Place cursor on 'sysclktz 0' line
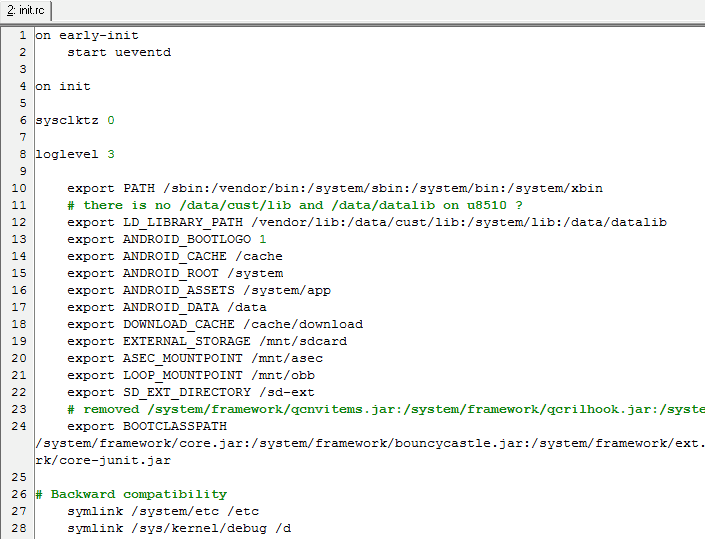This screenshot has width=705, height=539. (x=75, y=120)
